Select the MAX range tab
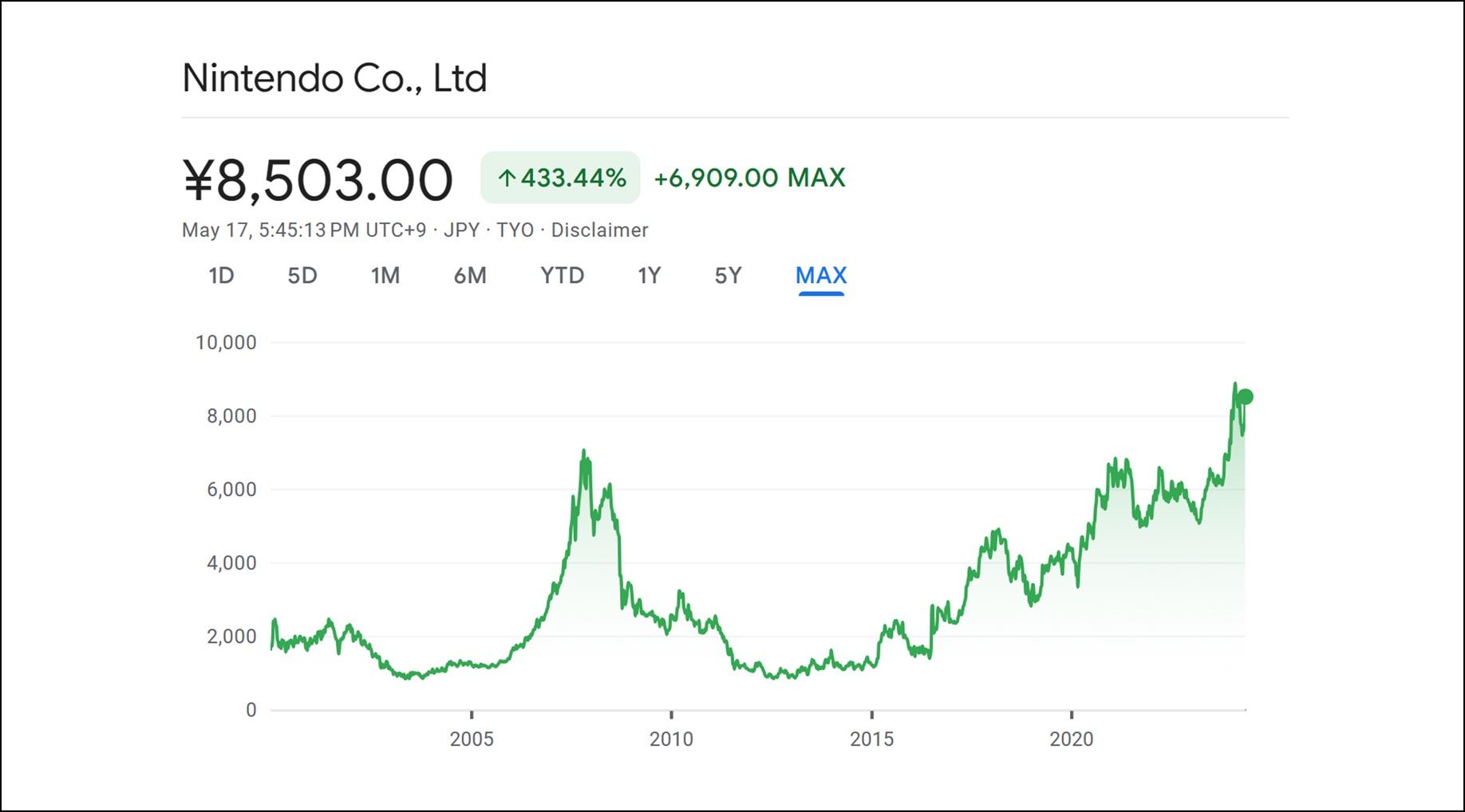 coord(821,276)
